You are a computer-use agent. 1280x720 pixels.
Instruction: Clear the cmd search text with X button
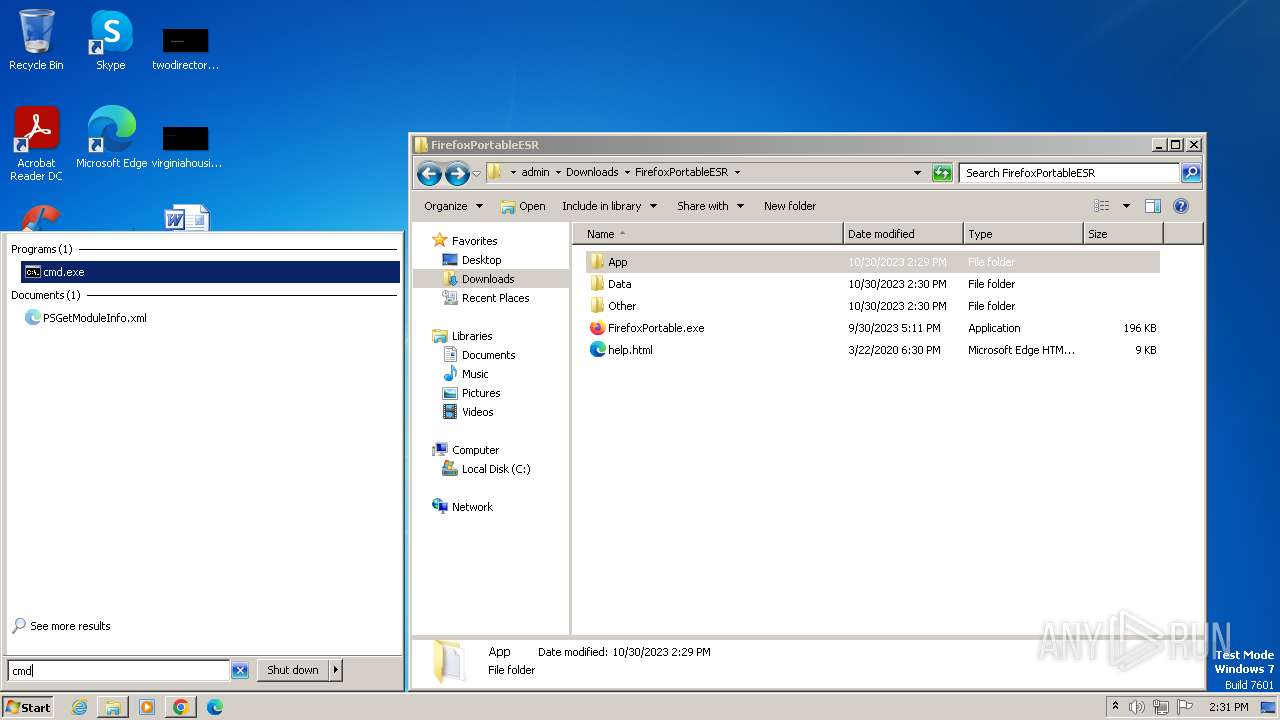240,671
